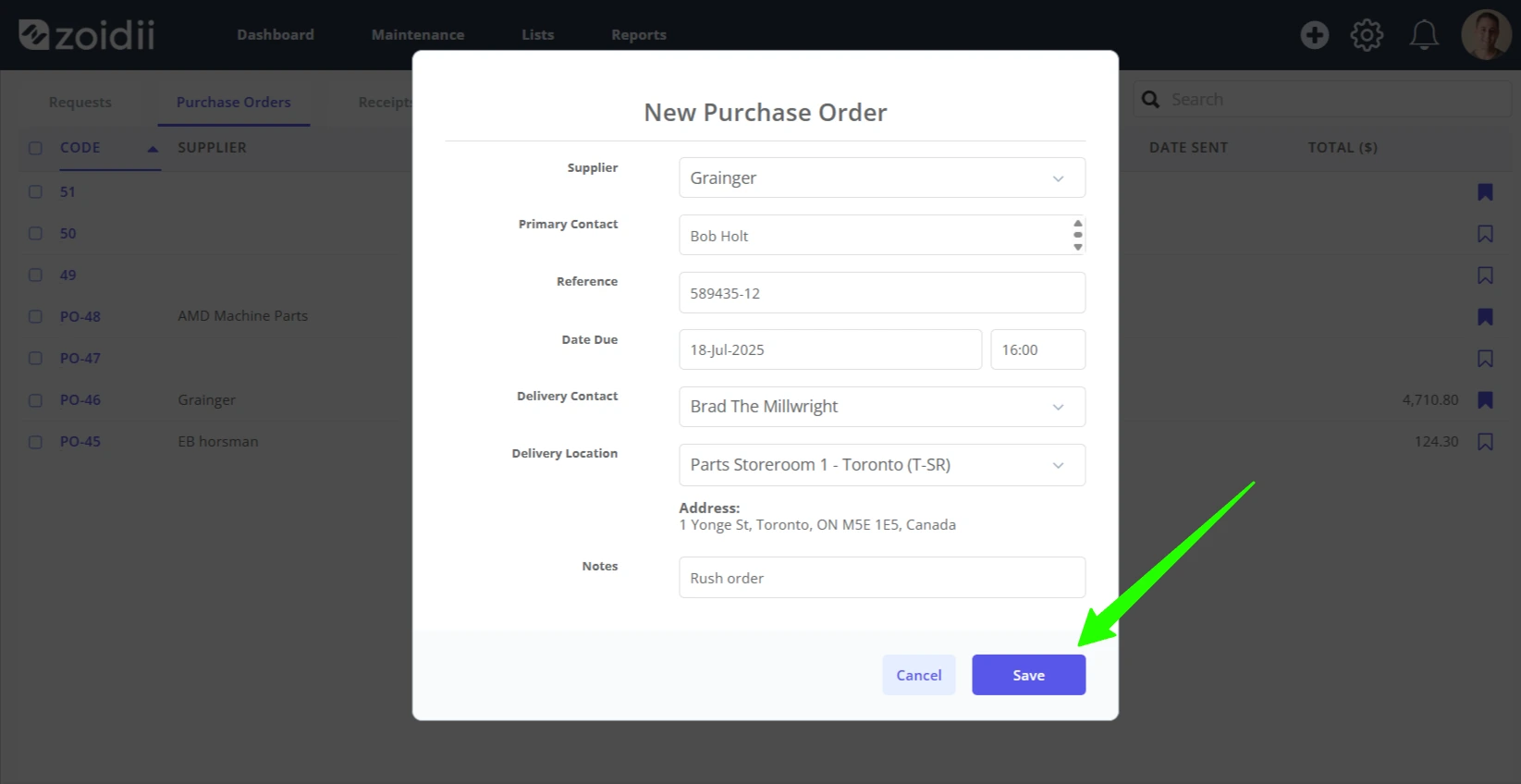The image size is (1521, 784).
Task: Toggle bookmark for PO-47 row
Action: pyautogui.click(x=1485, y=359)
